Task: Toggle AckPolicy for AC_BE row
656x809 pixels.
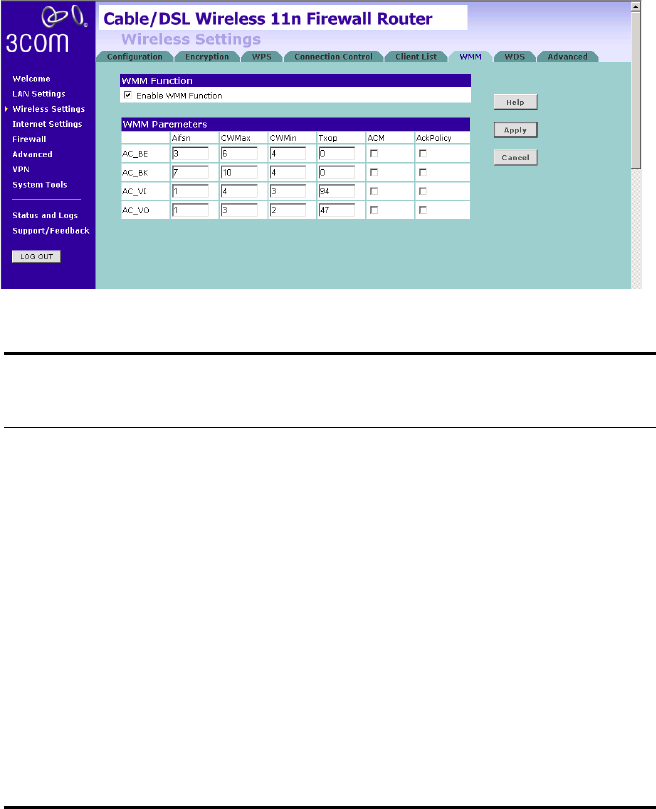Action: [x=423, y=153]
